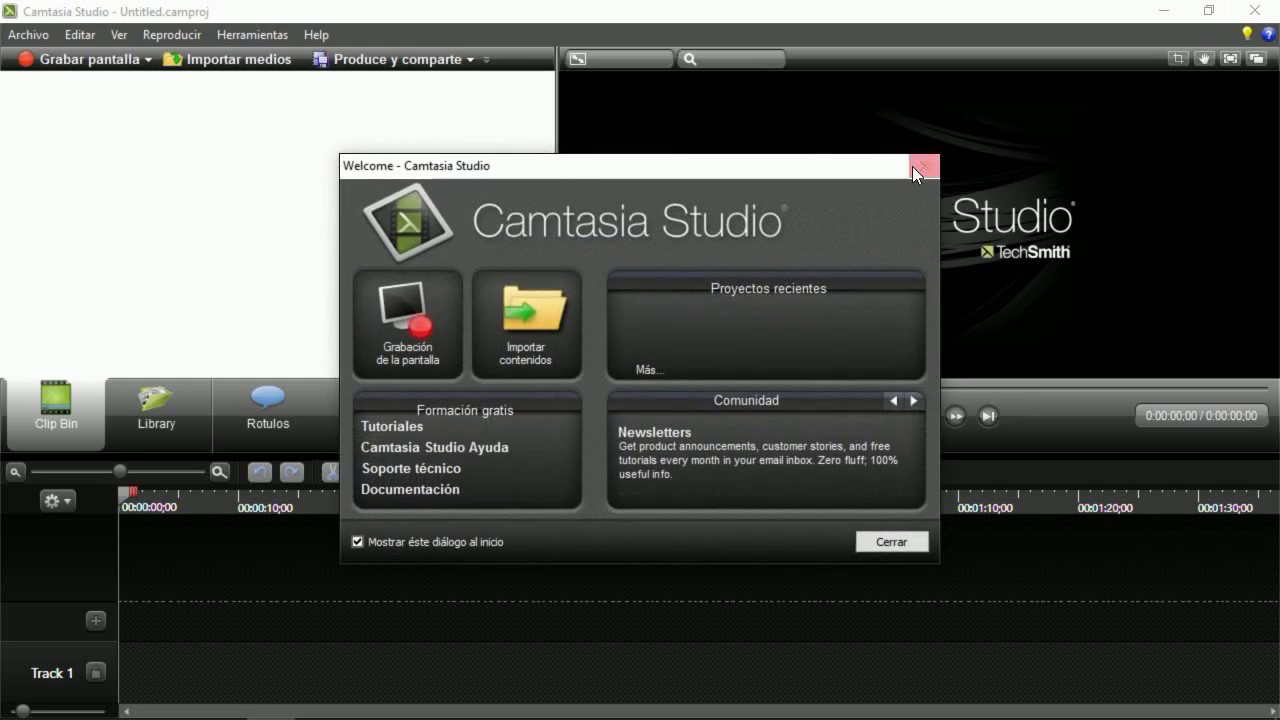Click the yellow lightbulb tips icon

click(1247, 34)
